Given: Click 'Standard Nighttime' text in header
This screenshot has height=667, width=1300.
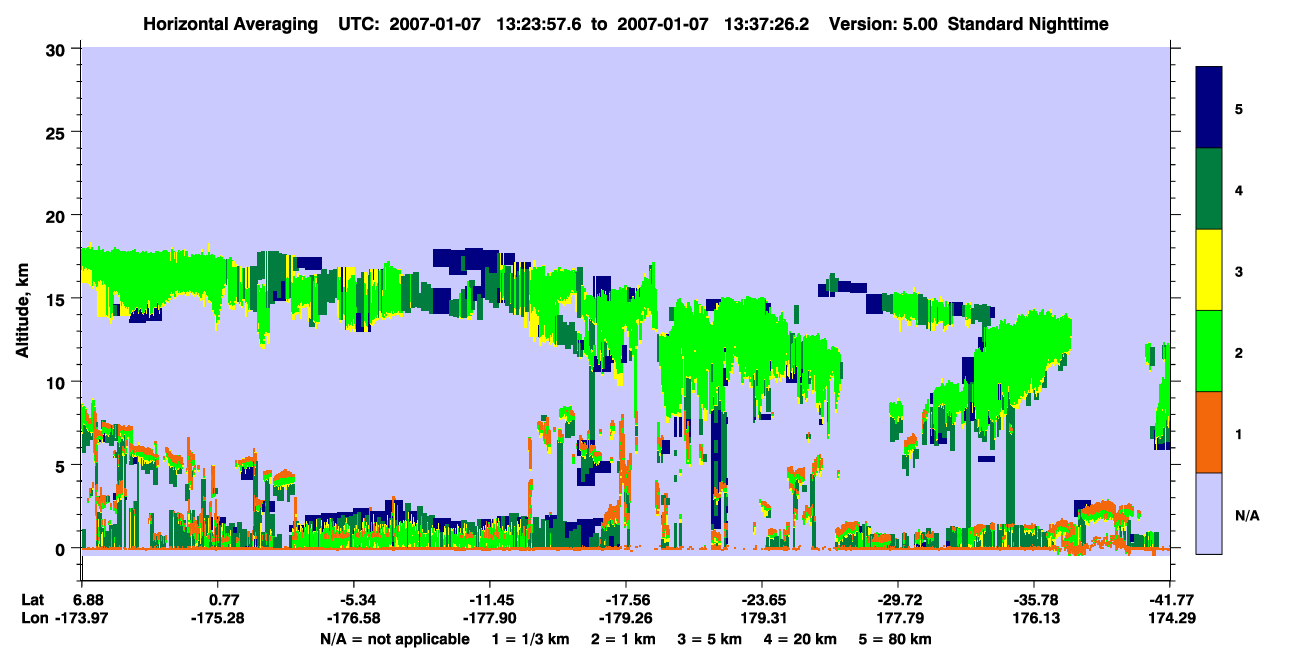Looking at the screenshot, I should 1026,23.
